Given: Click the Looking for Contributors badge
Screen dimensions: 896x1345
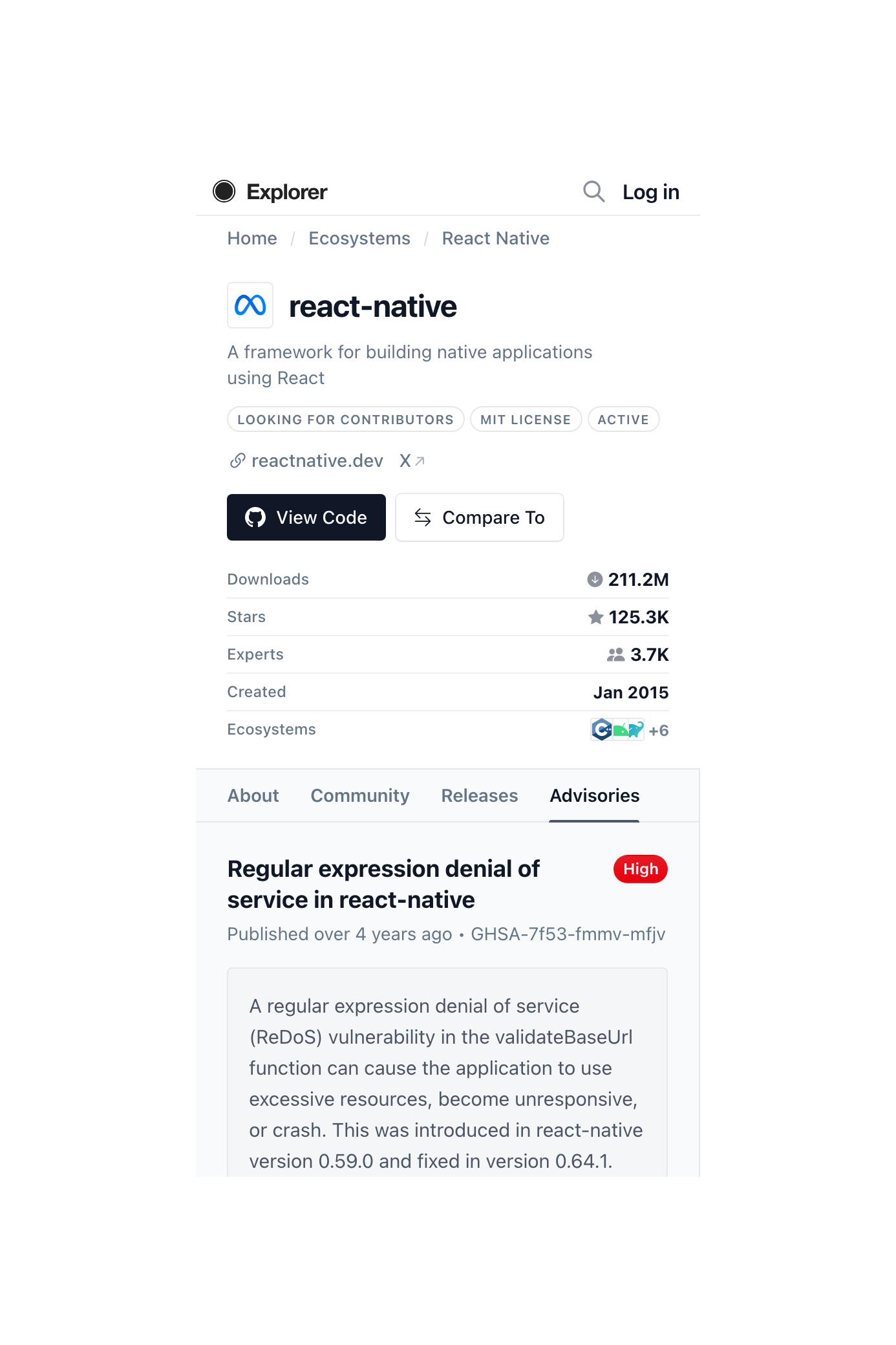Looking at the screenshot, I should coord(345,420).
